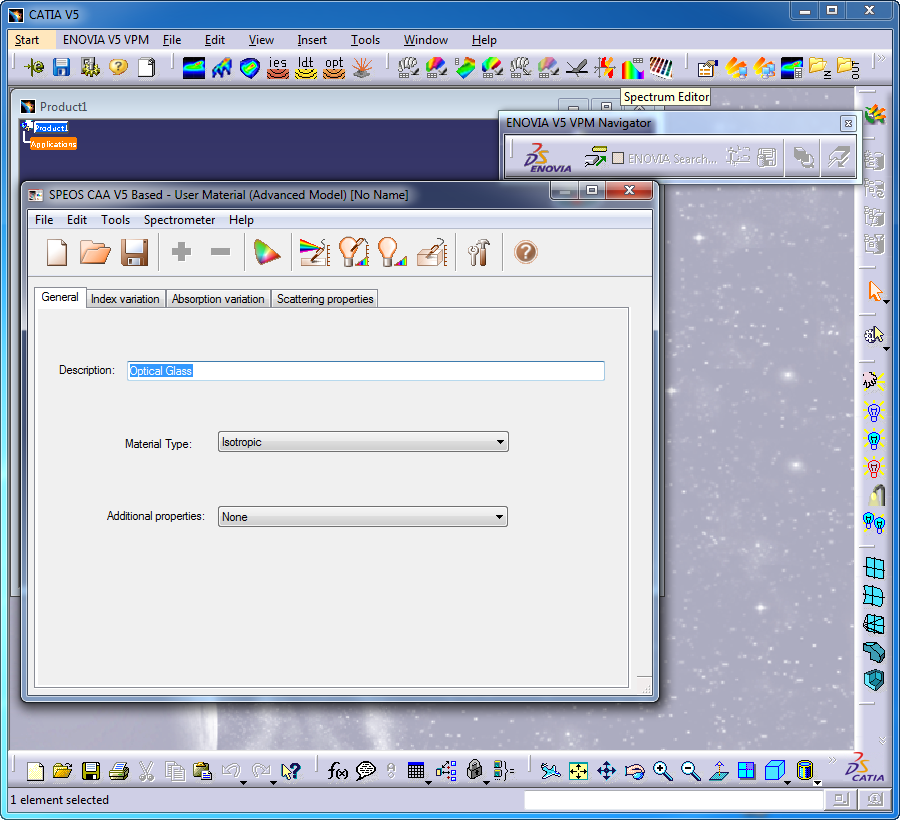
Task: Open the shading cylinder mode dropdown arrow
Action: tap(817, 782)
